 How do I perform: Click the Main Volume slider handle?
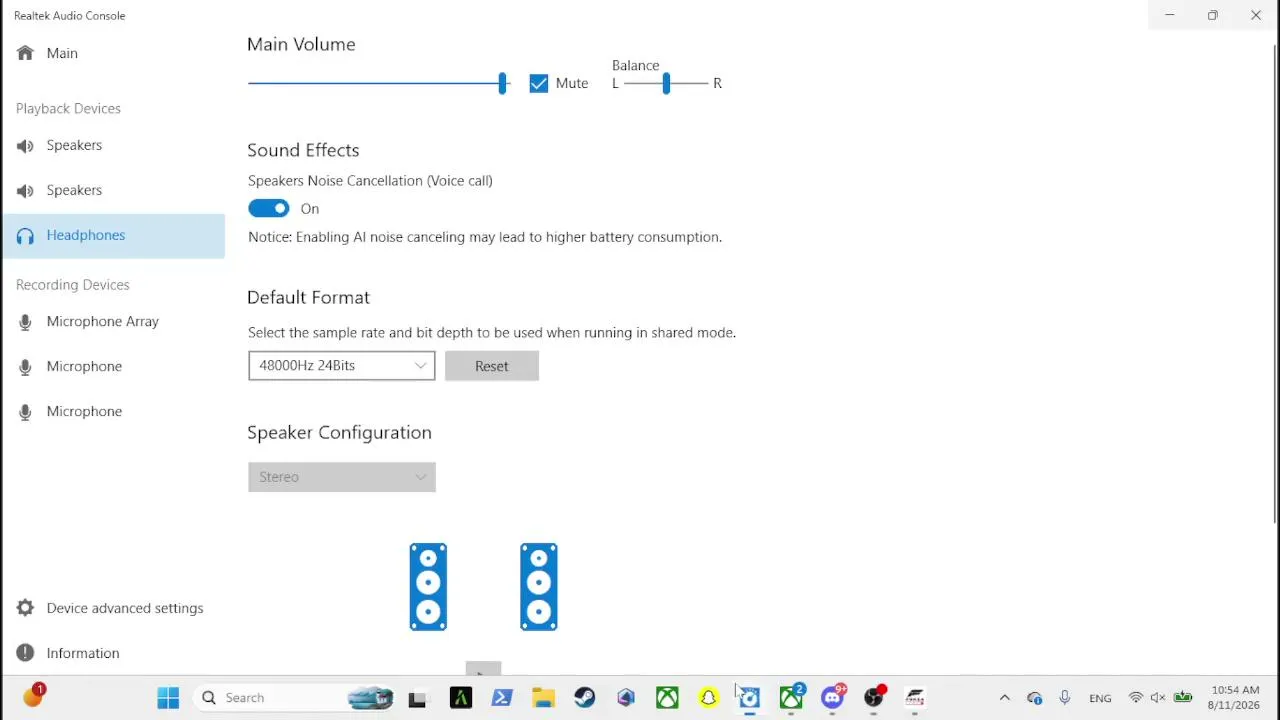pos(502,83)
